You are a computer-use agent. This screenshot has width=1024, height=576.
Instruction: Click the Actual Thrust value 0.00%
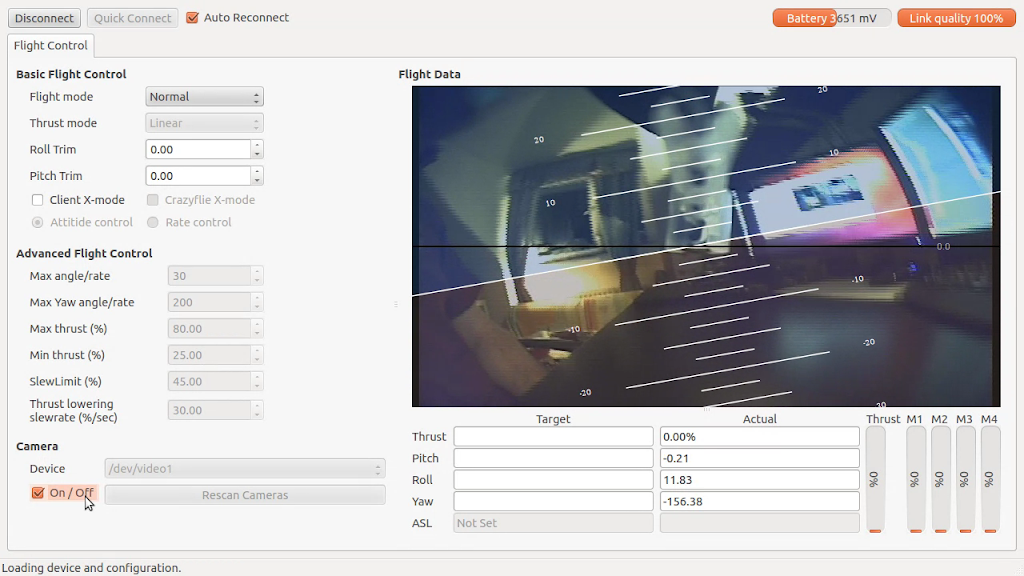pyautogui.click(x=760, y=436)
